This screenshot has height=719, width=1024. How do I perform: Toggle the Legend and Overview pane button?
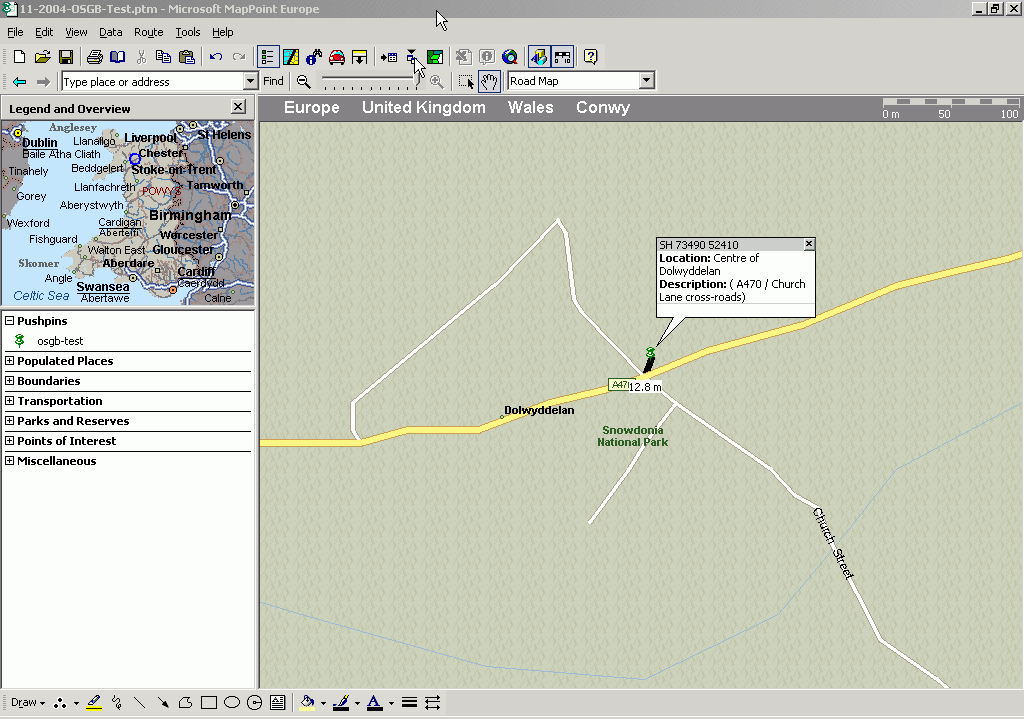(267, 57)
